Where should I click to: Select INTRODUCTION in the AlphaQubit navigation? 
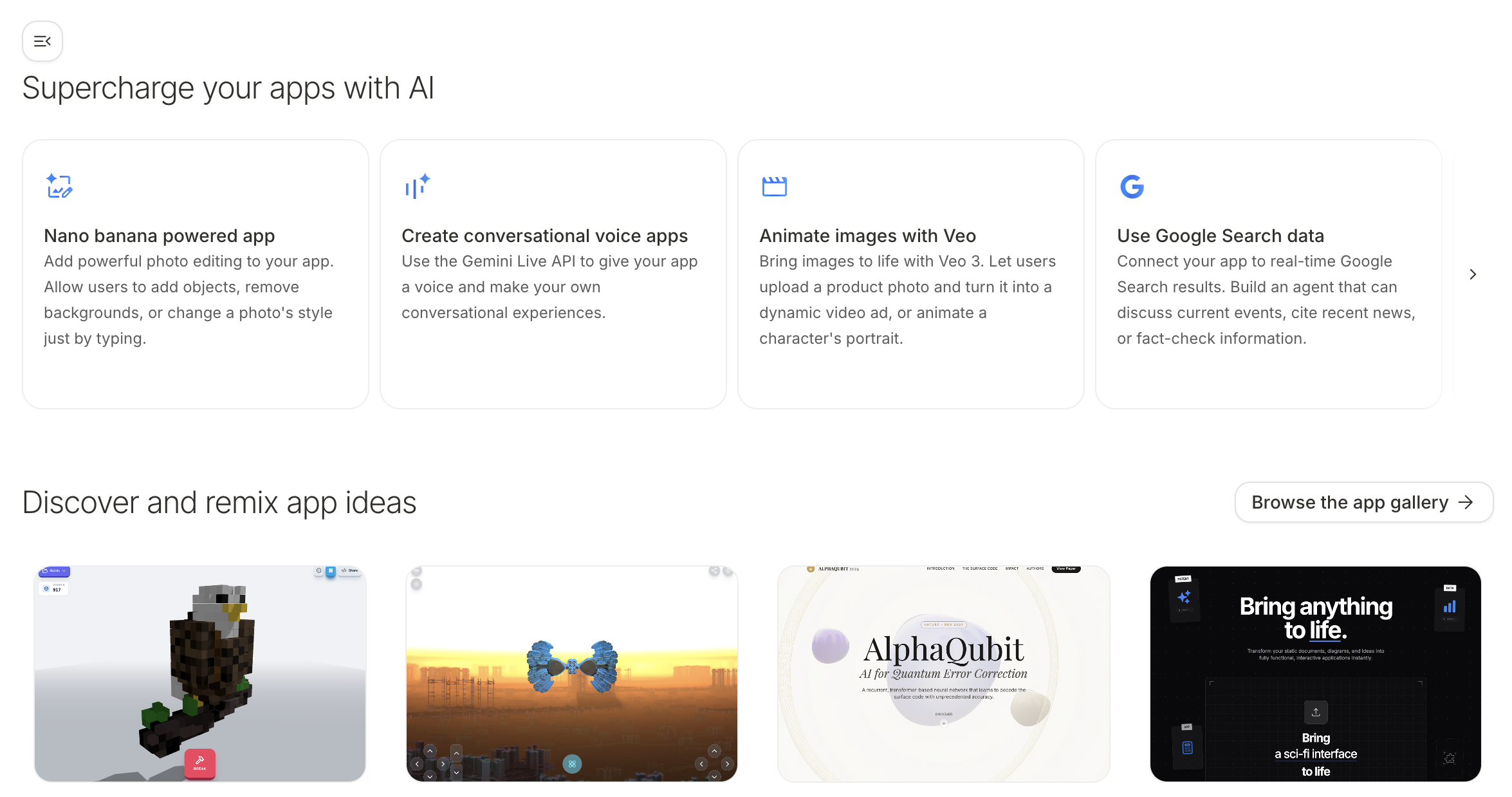[941, 569]
